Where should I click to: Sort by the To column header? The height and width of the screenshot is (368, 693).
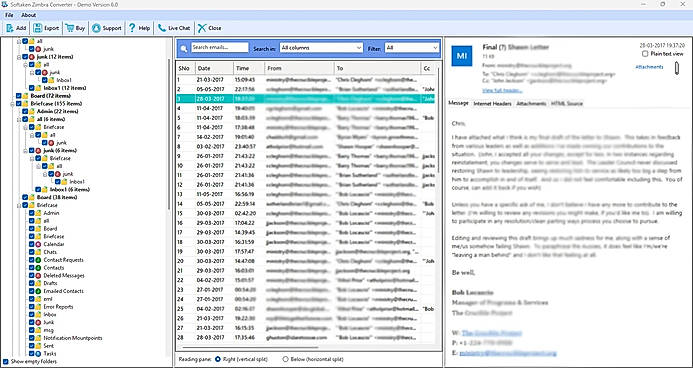(377, 68)
